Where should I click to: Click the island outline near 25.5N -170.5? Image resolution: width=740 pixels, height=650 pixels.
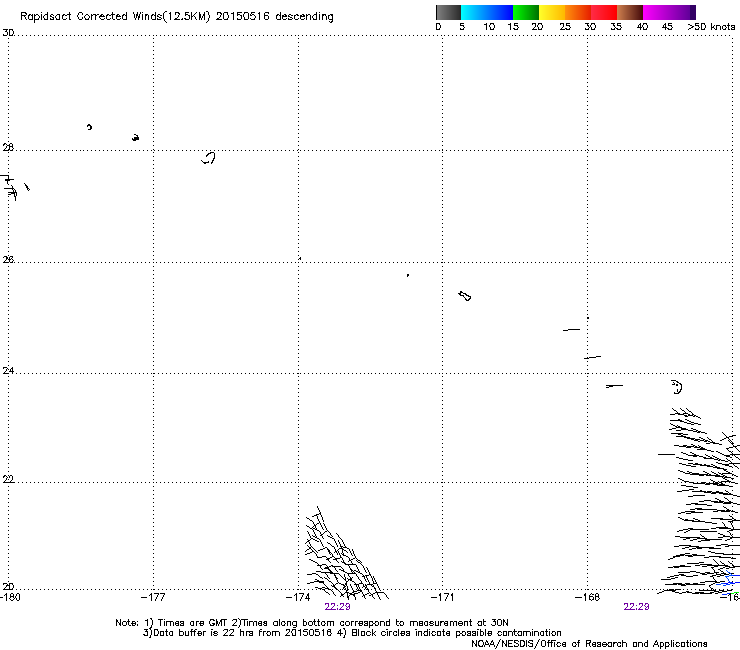coord(464,296)
